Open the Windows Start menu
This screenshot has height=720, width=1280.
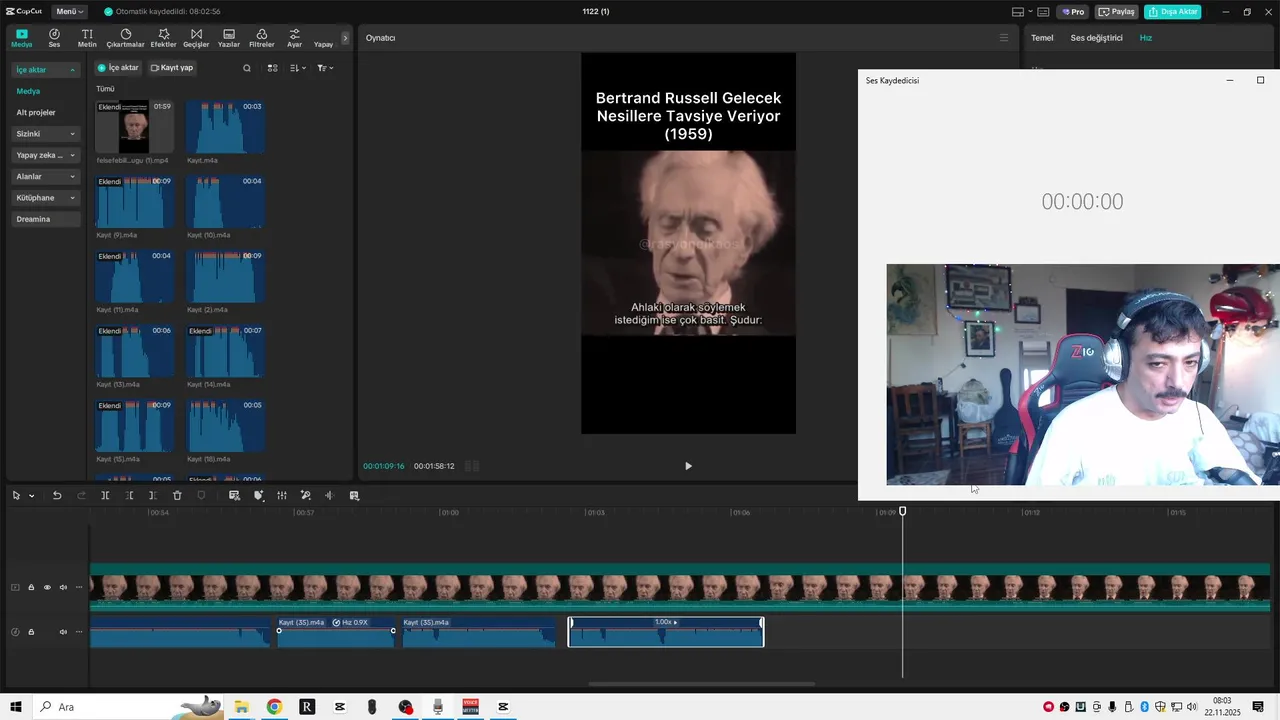pos(16,707)
